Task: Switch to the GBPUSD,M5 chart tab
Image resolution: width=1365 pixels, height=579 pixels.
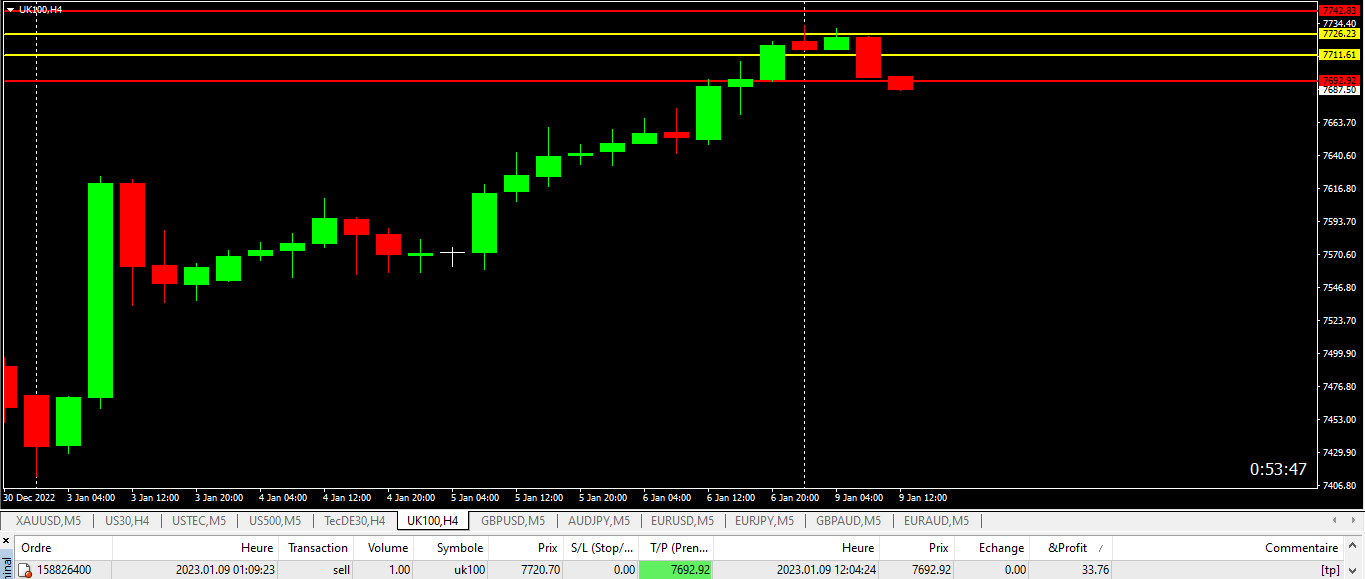Action: (x=513, y=521)
